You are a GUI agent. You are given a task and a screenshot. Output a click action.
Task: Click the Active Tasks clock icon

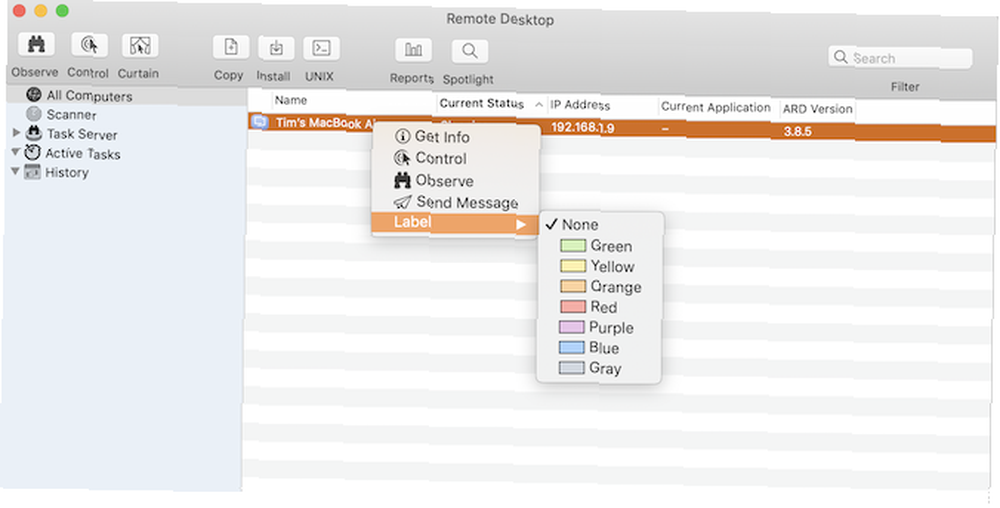33,152
